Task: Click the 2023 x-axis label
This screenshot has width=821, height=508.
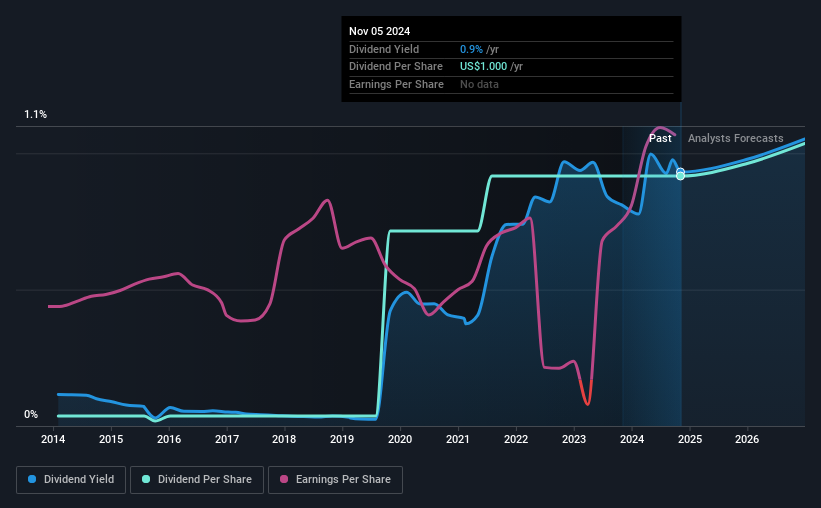Action: click(x=574, y=439)
